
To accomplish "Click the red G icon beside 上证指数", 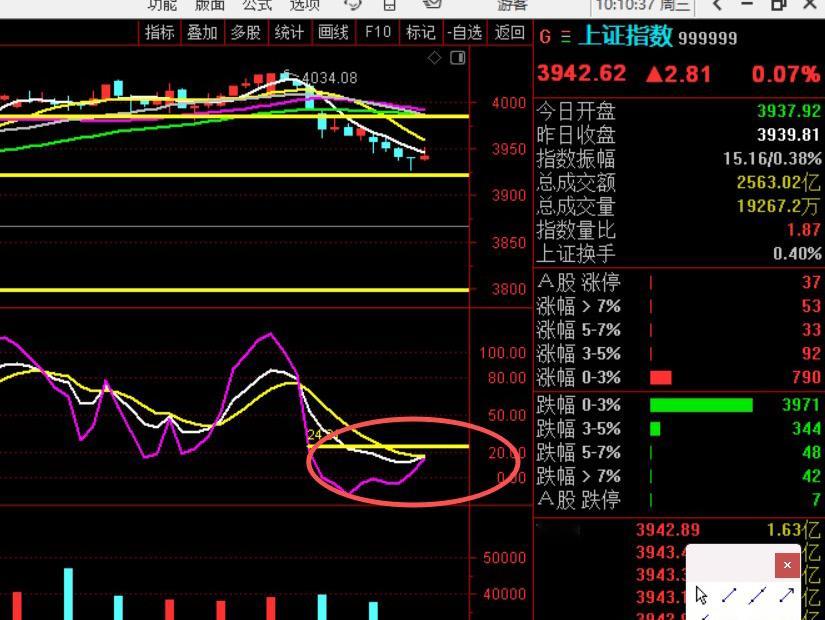I will tap(545, 37).
